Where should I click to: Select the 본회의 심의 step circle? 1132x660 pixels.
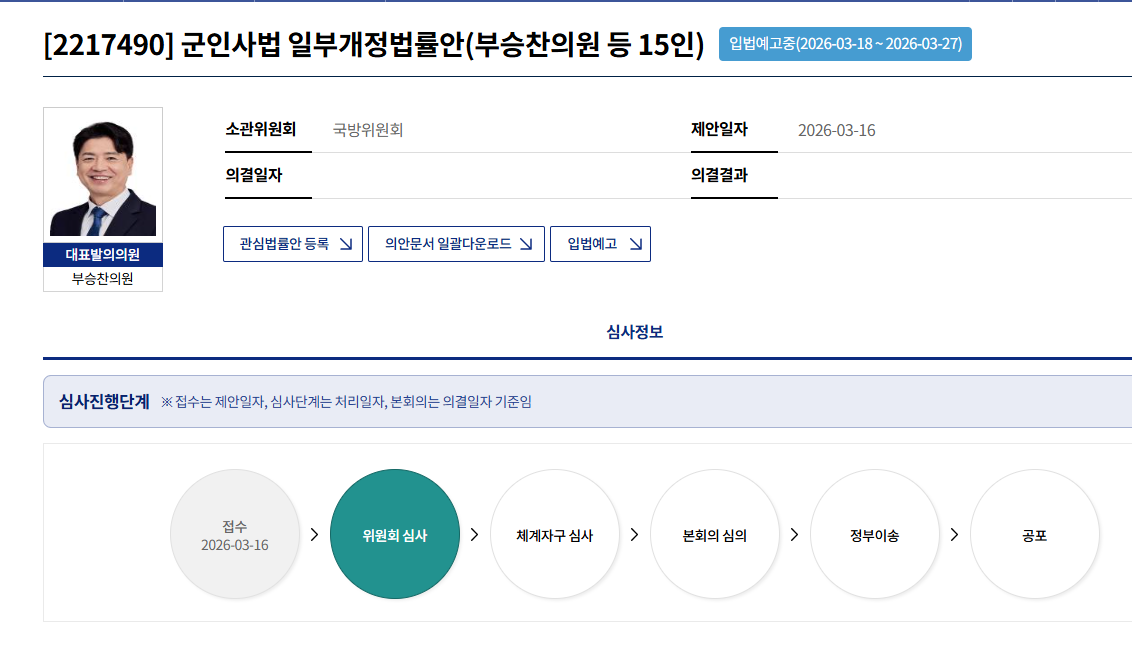pos(715,535)
